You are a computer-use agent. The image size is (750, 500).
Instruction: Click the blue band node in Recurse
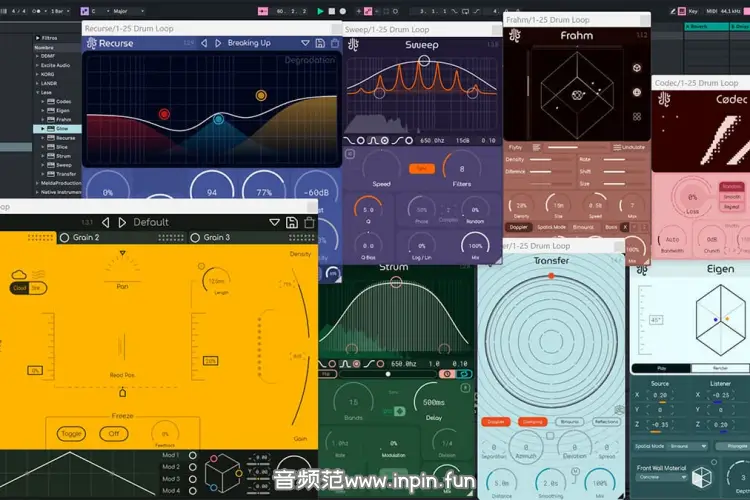pos(218,119)
